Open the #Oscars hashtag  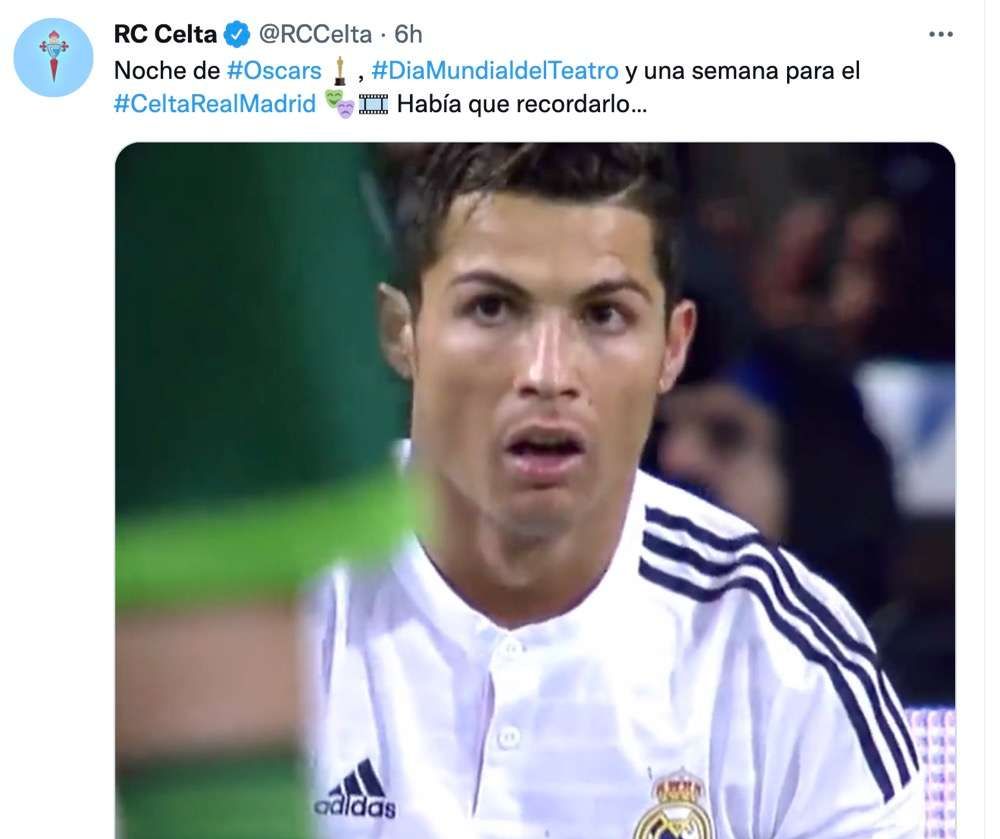(274, 71)
